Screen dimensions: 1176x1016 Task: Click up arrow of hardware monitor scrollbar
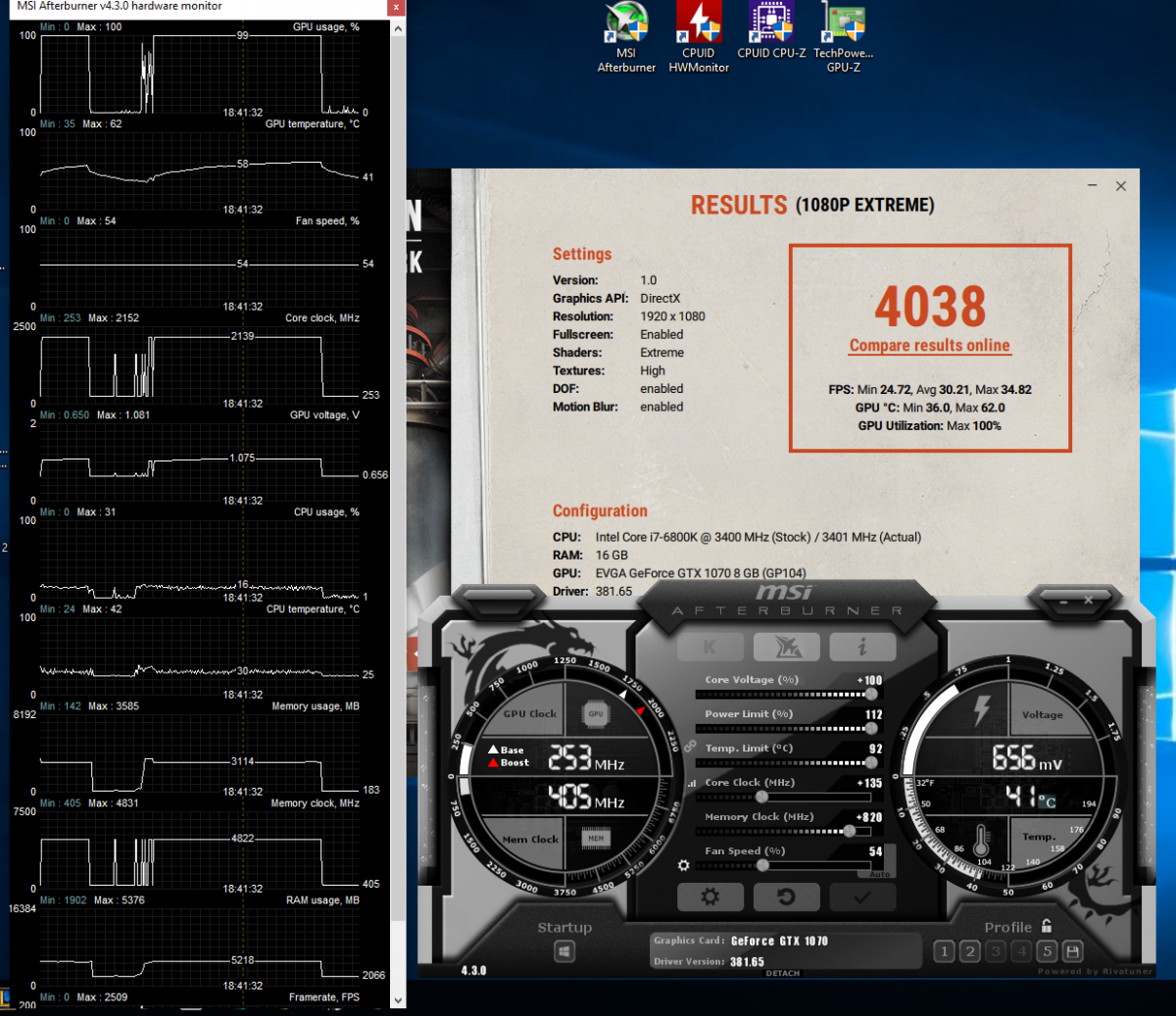pyautogui.click(x=398, y=27)
